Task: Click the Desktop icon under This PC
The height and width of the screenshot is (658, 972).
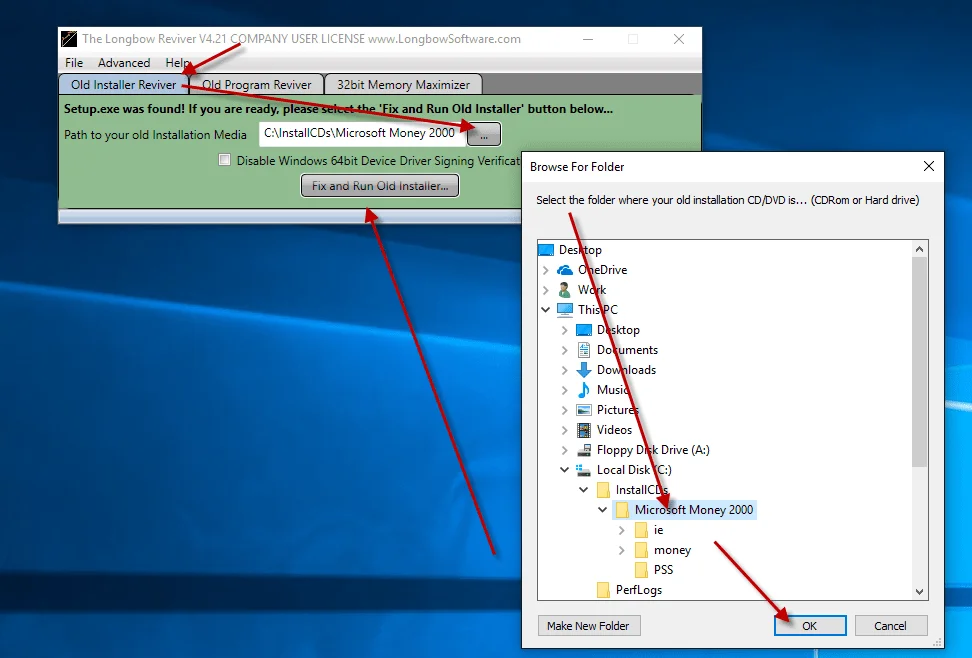Action: [584, 330]
